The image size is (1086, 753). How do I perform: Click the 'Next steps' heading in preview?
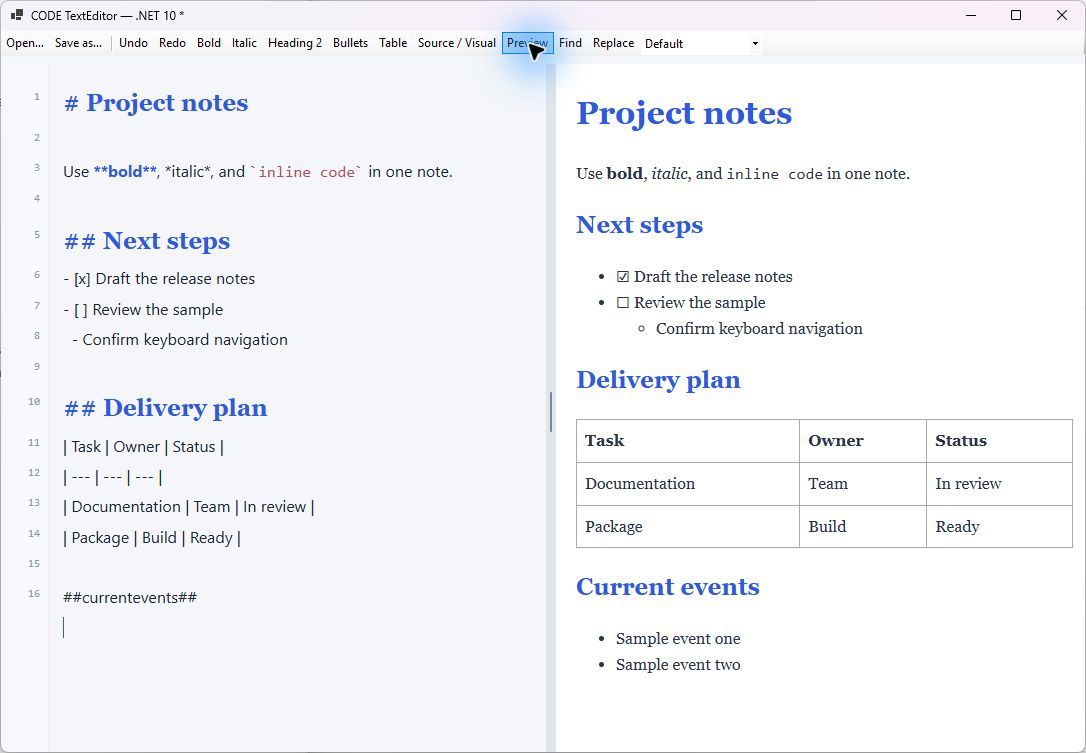point(639,225)
